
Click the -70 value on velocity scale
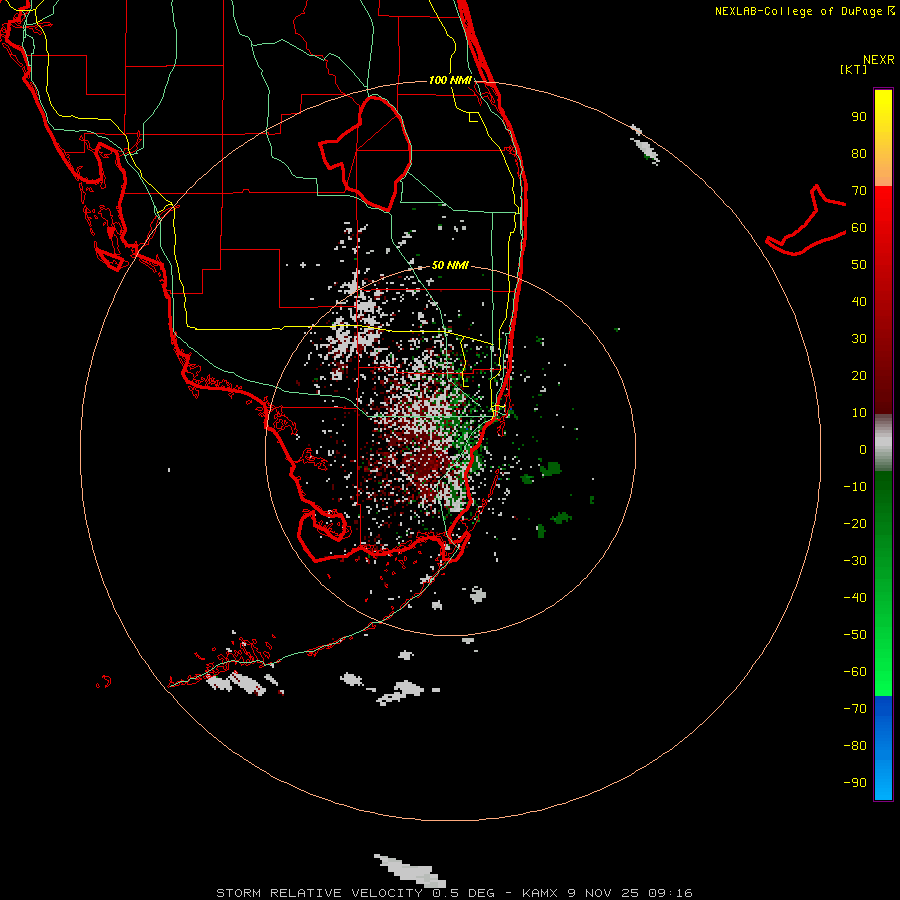click(855, 709)
